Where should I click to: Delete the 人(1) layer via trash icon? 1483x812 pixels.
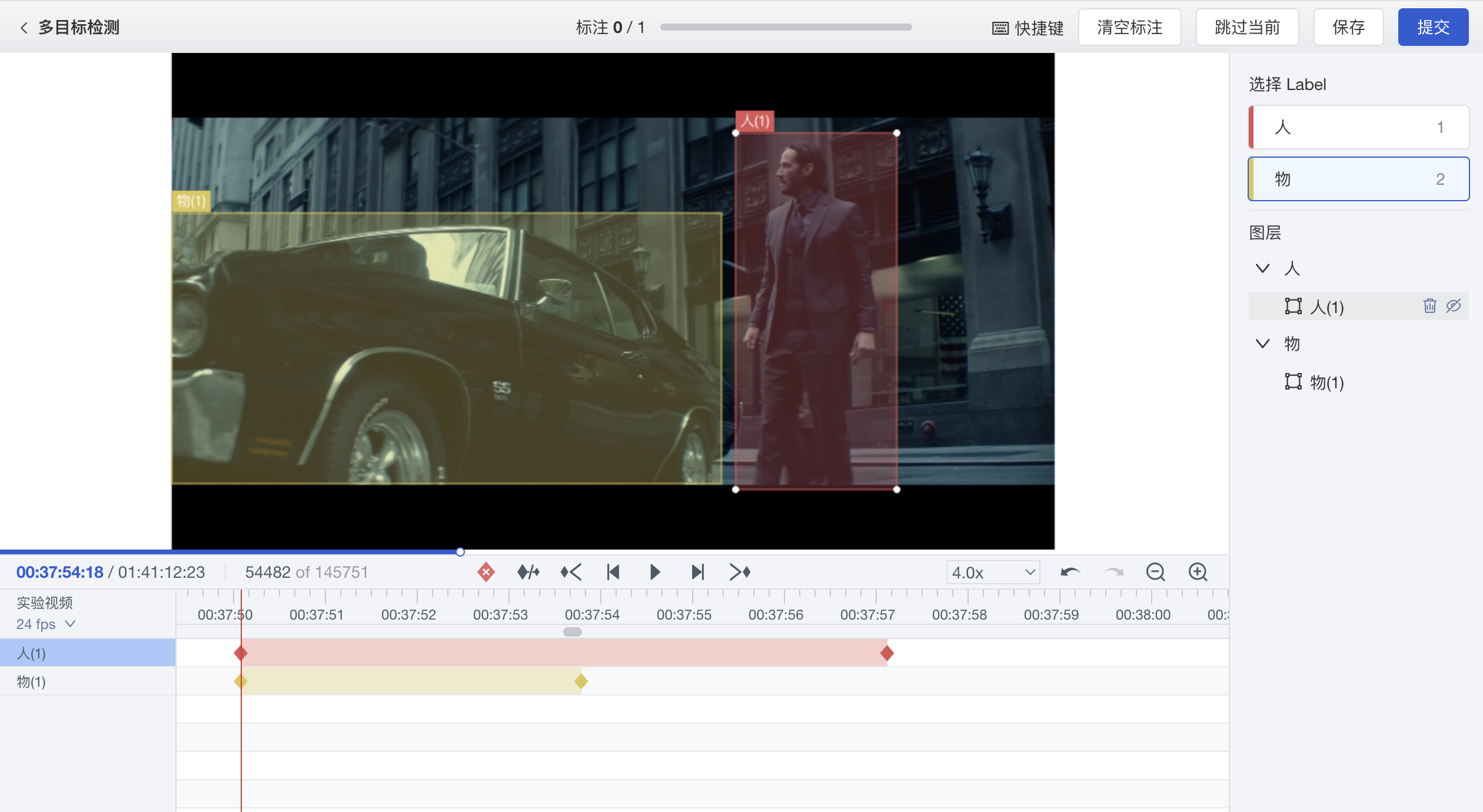click(x=1429, y=306)
